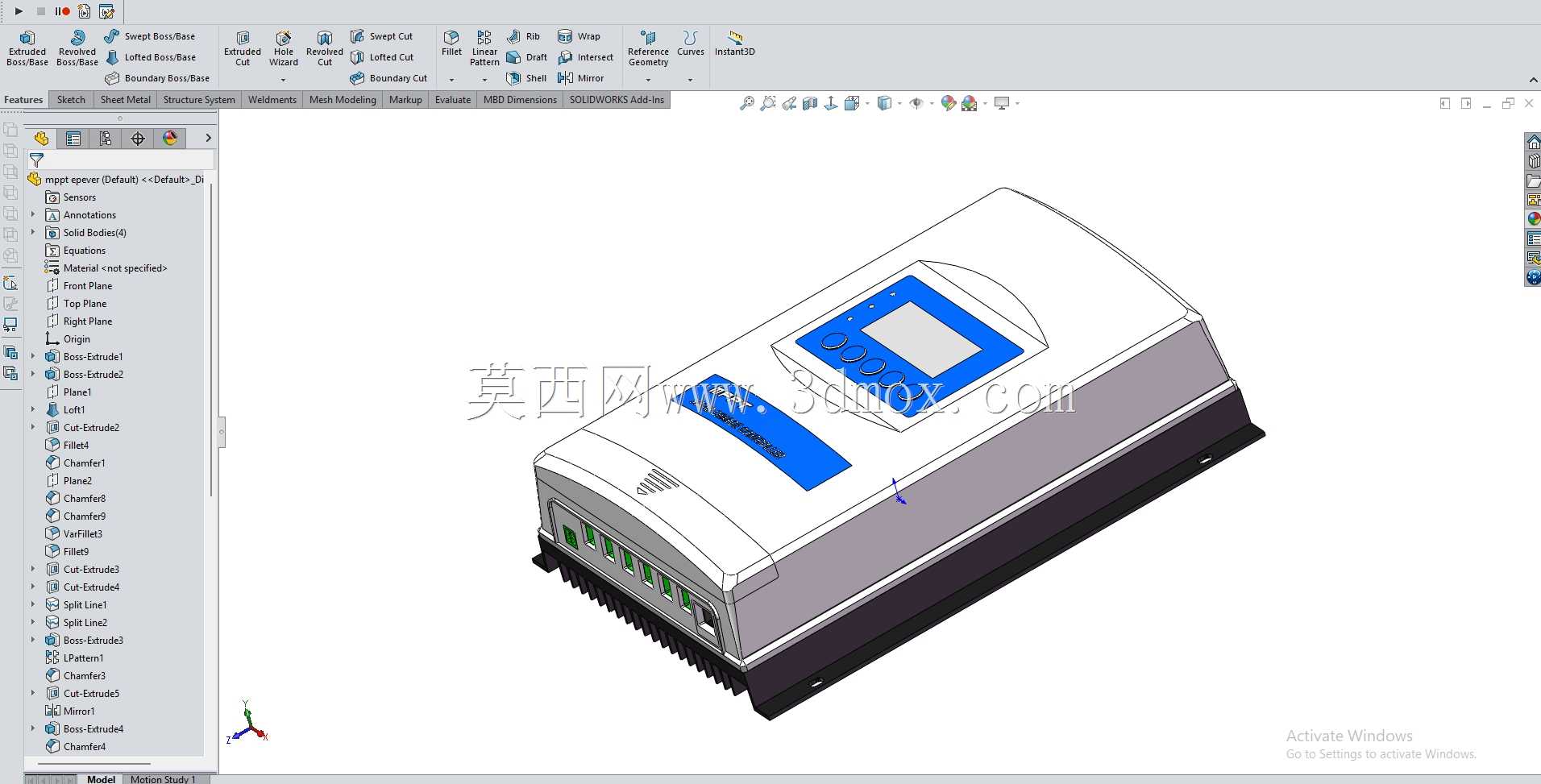Switch to the MBD Dimensions tab
This screenshot has width=1541, height=784.
click(520, 100)
